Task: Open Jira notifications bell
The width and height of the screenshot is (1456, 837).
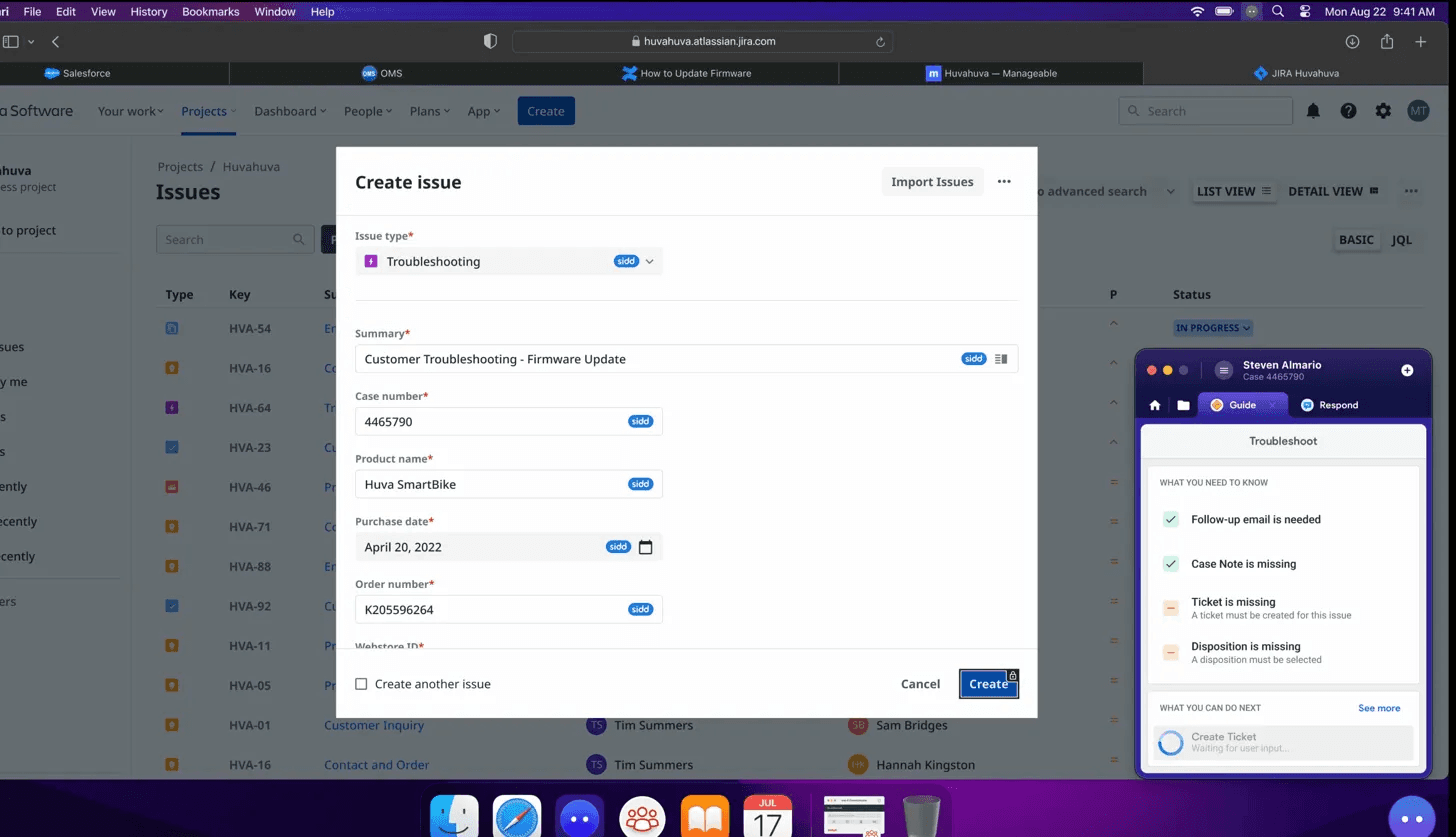Action: (x=1313, y=111)
